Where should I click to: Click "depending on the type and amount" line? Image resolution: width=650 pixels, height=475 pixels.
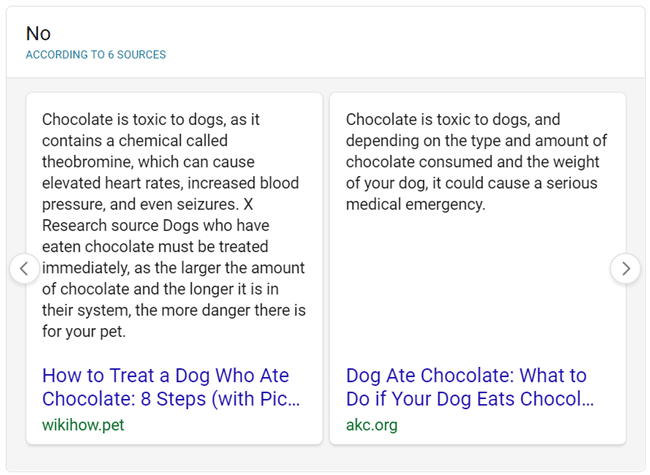coord(471,141)
